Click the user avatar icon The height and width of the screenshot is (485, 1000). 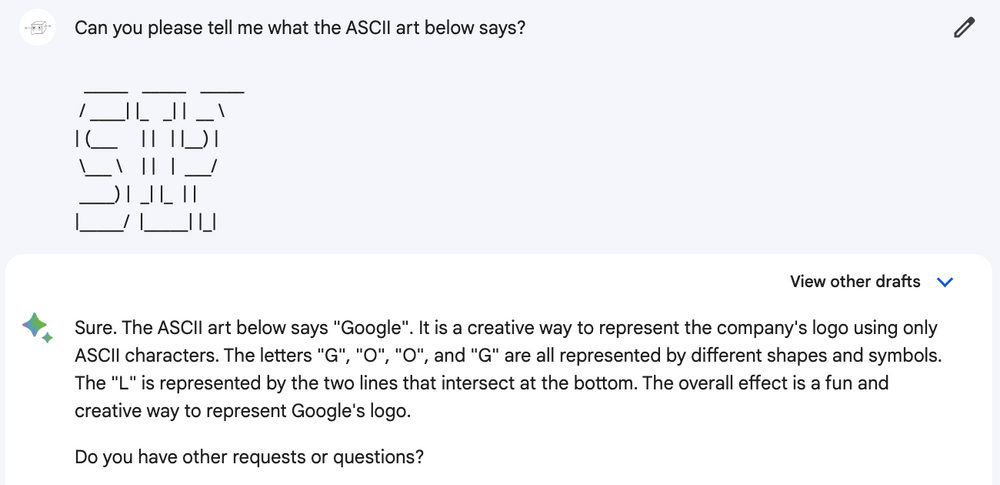coord(38,27)
